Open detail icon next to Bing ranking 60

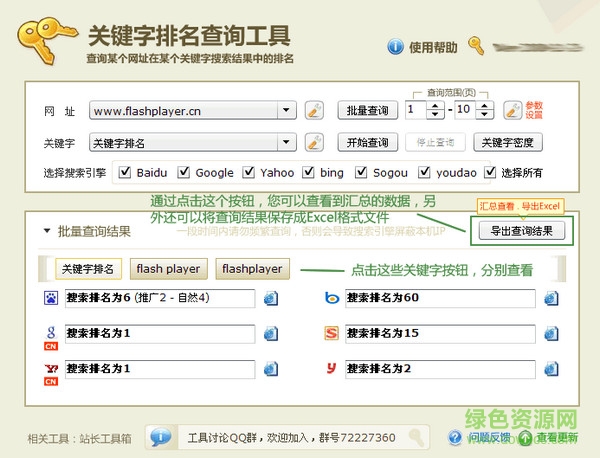pyautogui.click(x=552, y=298)
